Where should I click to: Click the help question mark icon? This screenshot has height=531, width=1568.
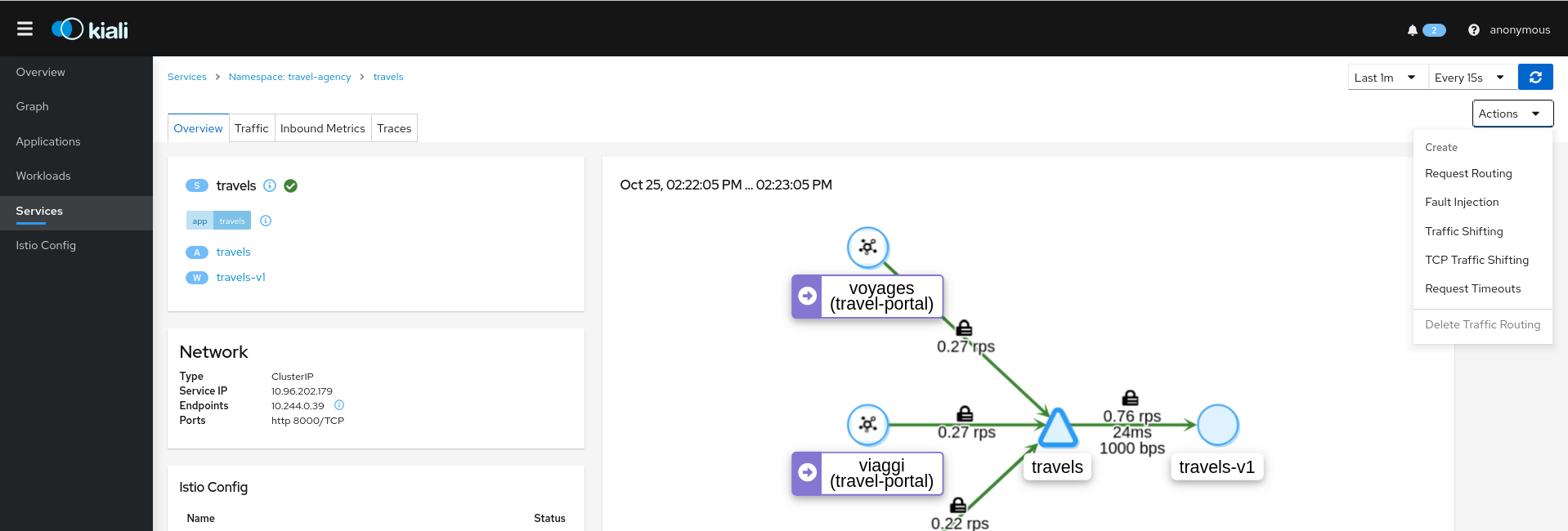(1473, 30)
